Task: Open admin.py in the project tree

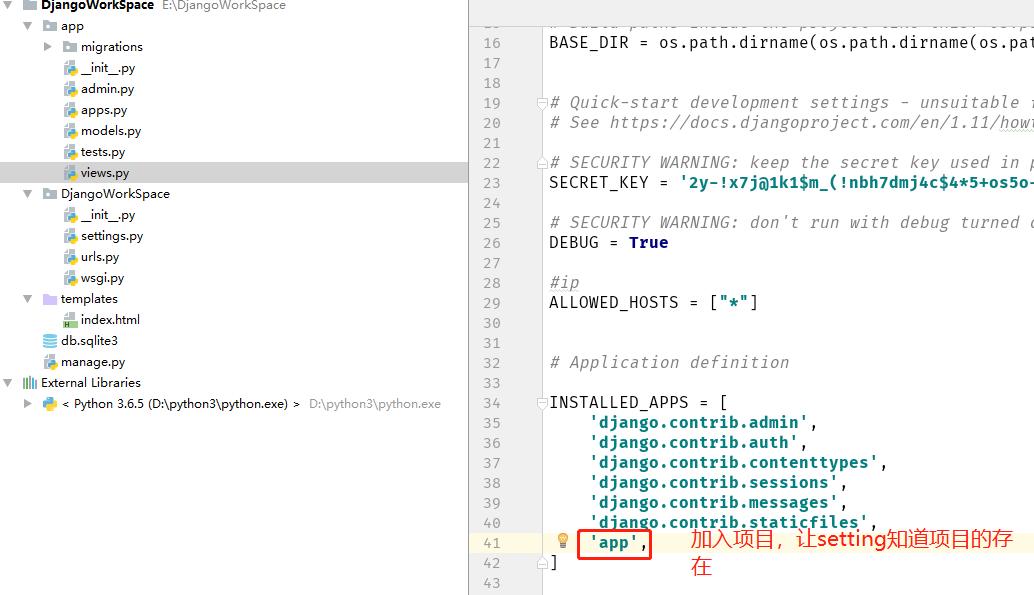Action: tap(107, 89)
